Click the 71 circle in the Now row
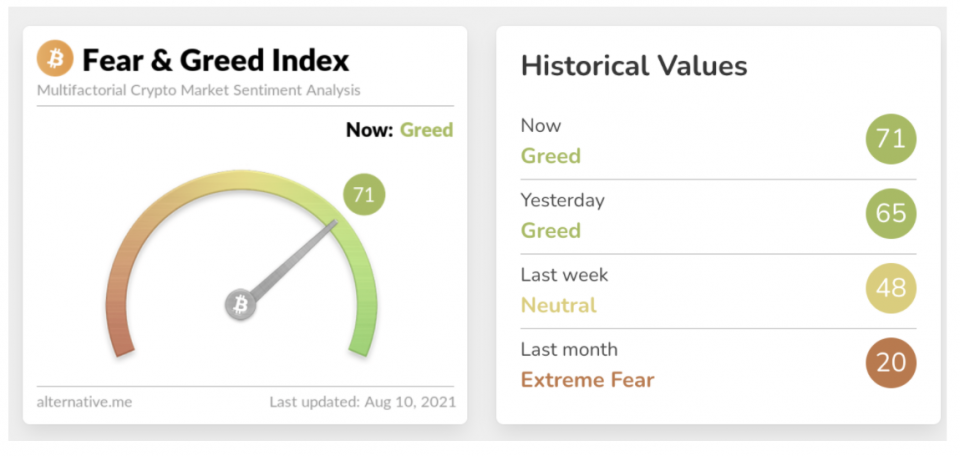Viewport: 960px width, 456px height. [890, 138]
